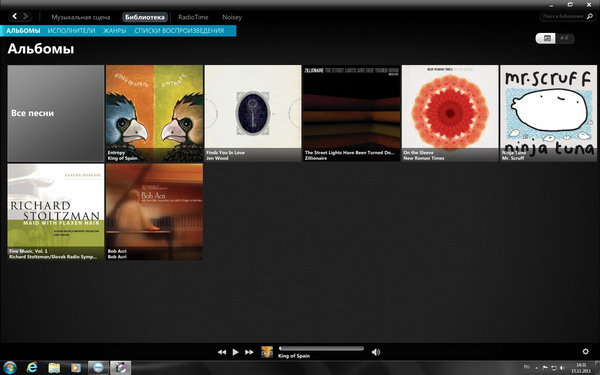This screenshot has width=600, height=375.
Task: Switch to the Исполнители view
Action: click(72, 31)
